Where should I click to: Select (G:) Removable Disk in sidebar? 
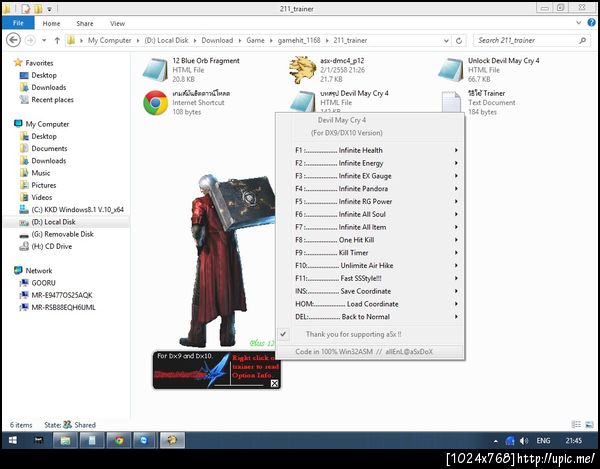[56, 234]
